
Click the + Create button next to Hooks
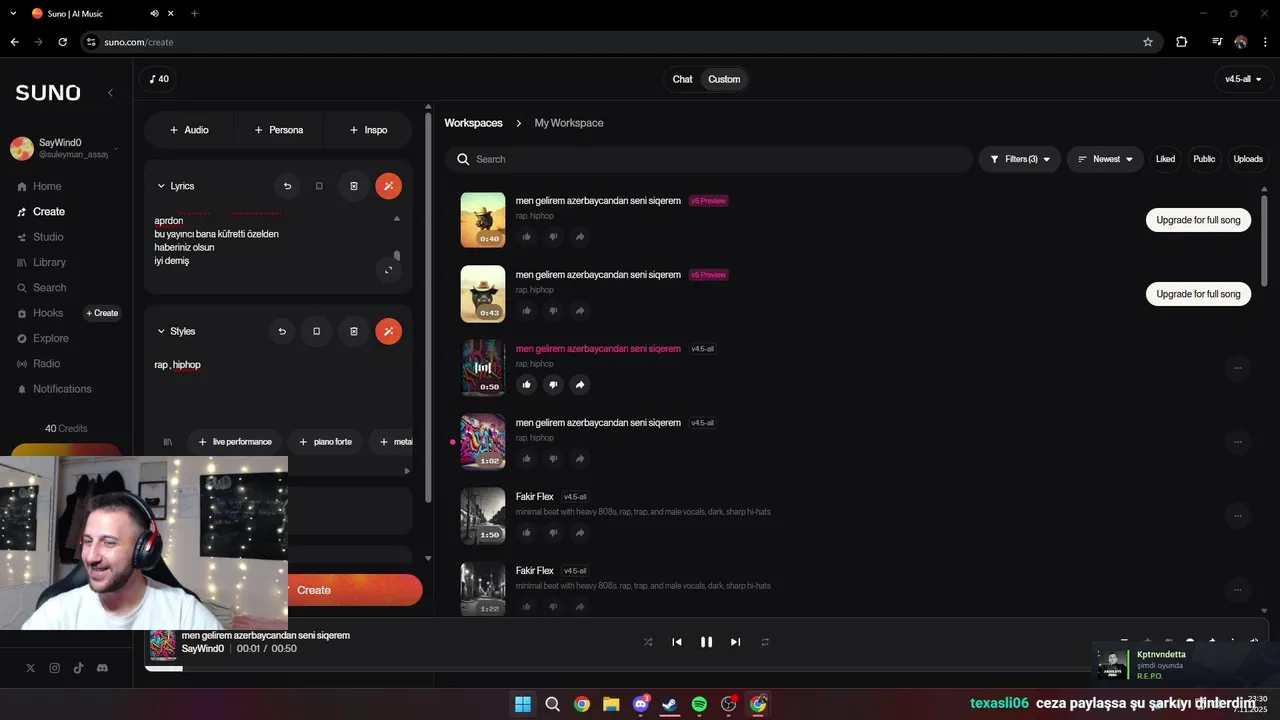point(102,313)
